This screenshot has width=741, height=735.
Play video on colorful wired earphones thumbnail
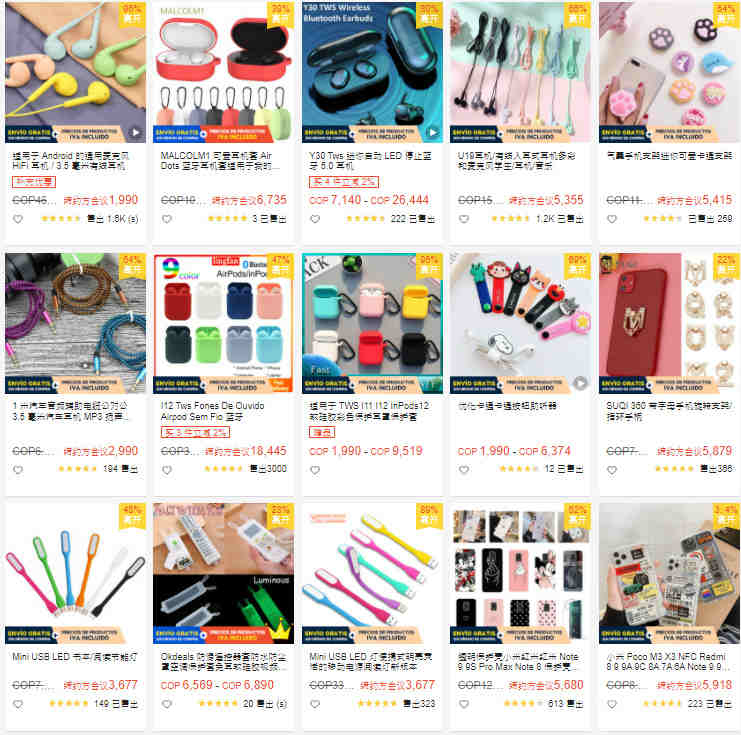click(x=135, y=132)
